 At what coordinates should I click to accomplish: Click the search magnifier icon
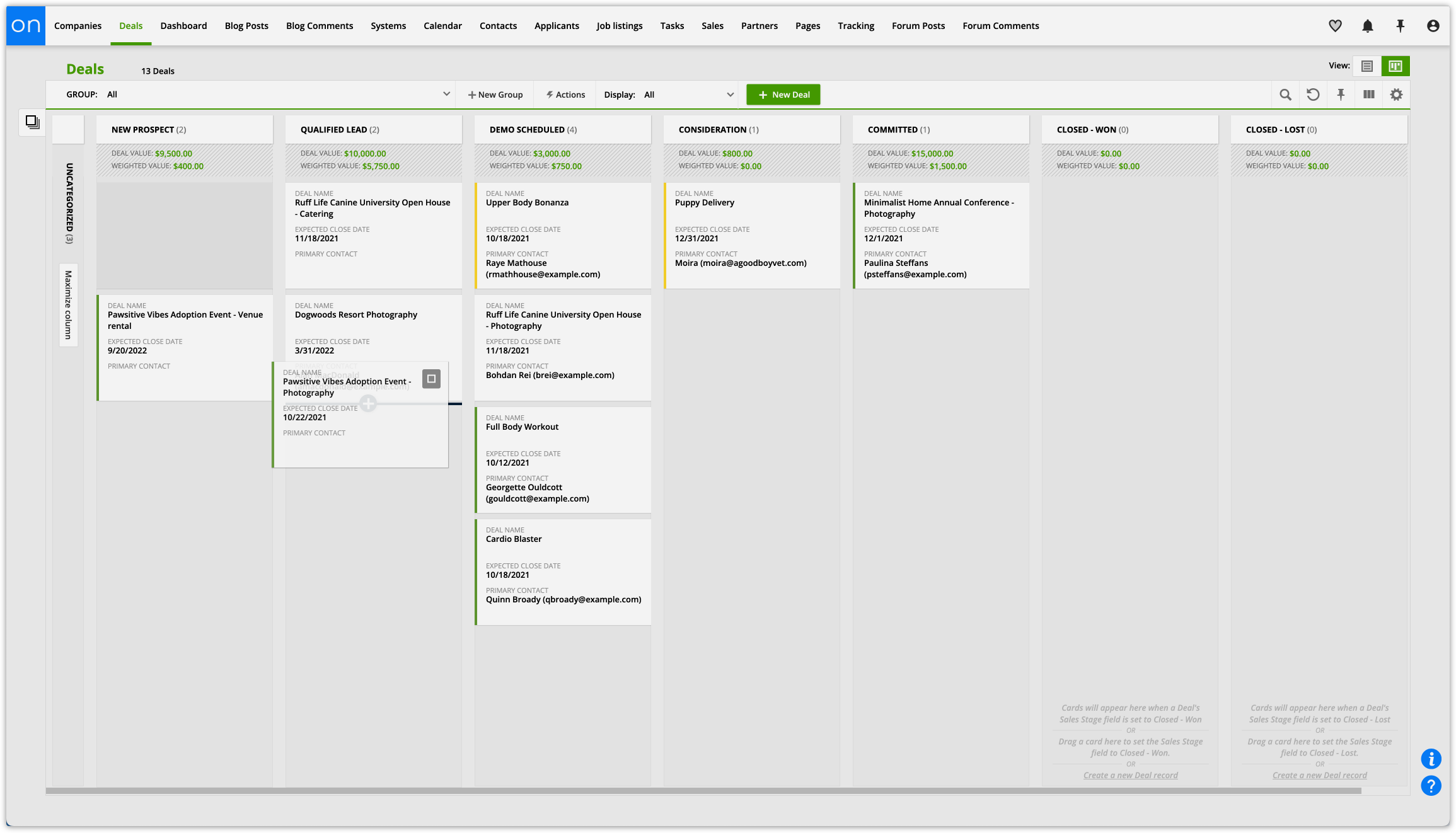[x=1285, y=95]
